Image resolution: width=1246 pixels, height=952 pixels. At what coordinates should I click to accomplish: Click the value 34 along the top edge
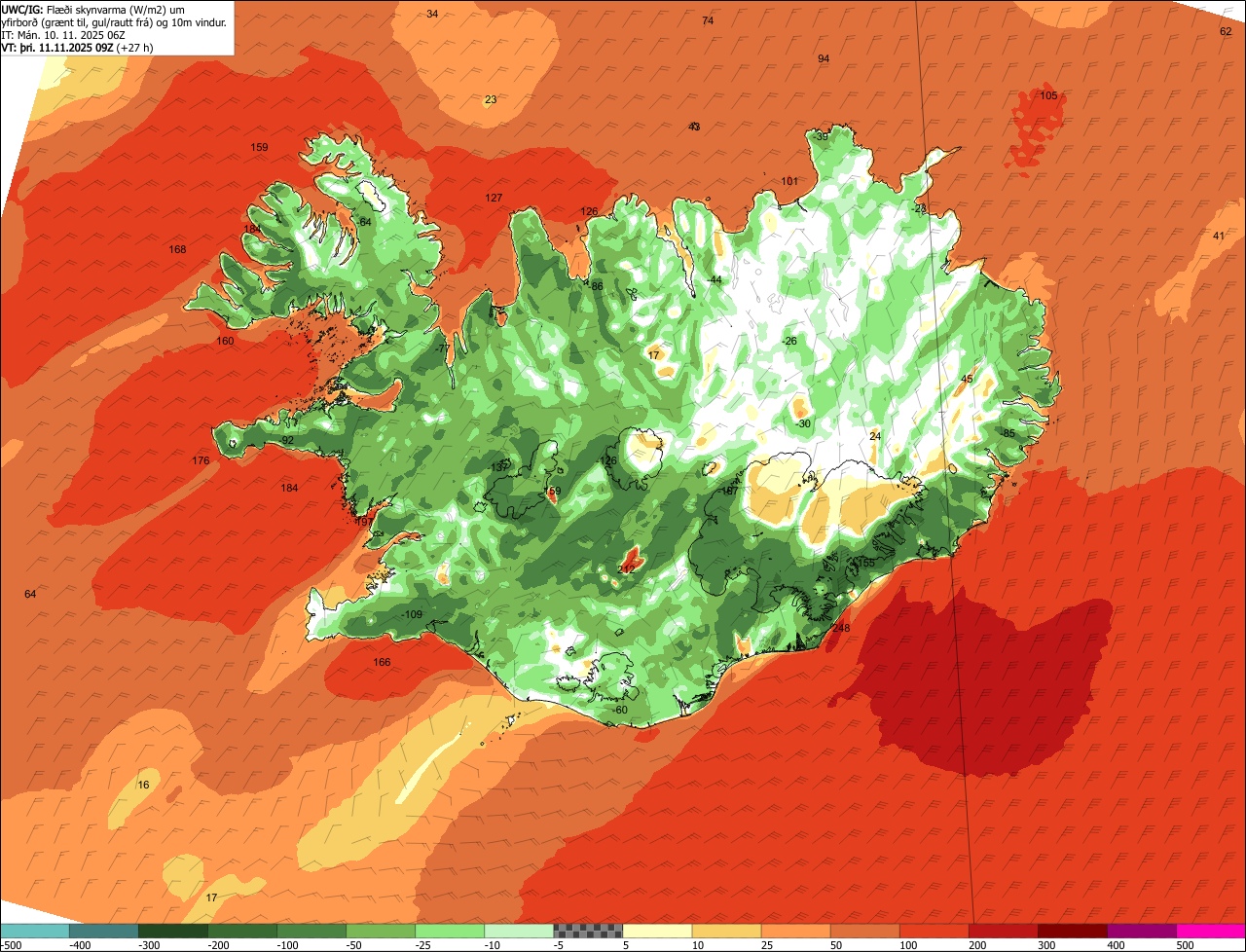point(432,14)
